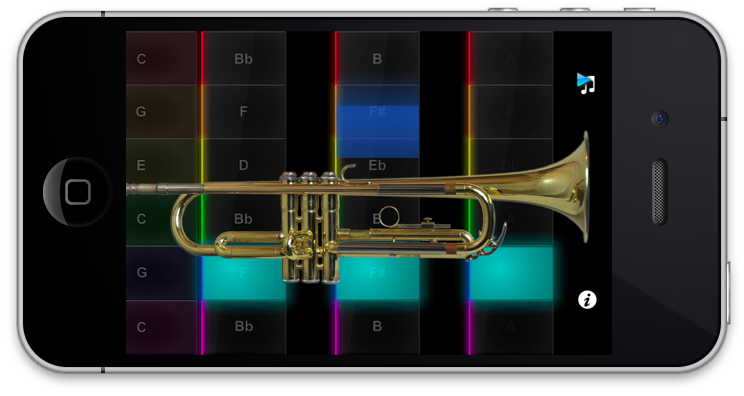Play the Bb pad in the red row
744x396 pixels.
(244, 58)
